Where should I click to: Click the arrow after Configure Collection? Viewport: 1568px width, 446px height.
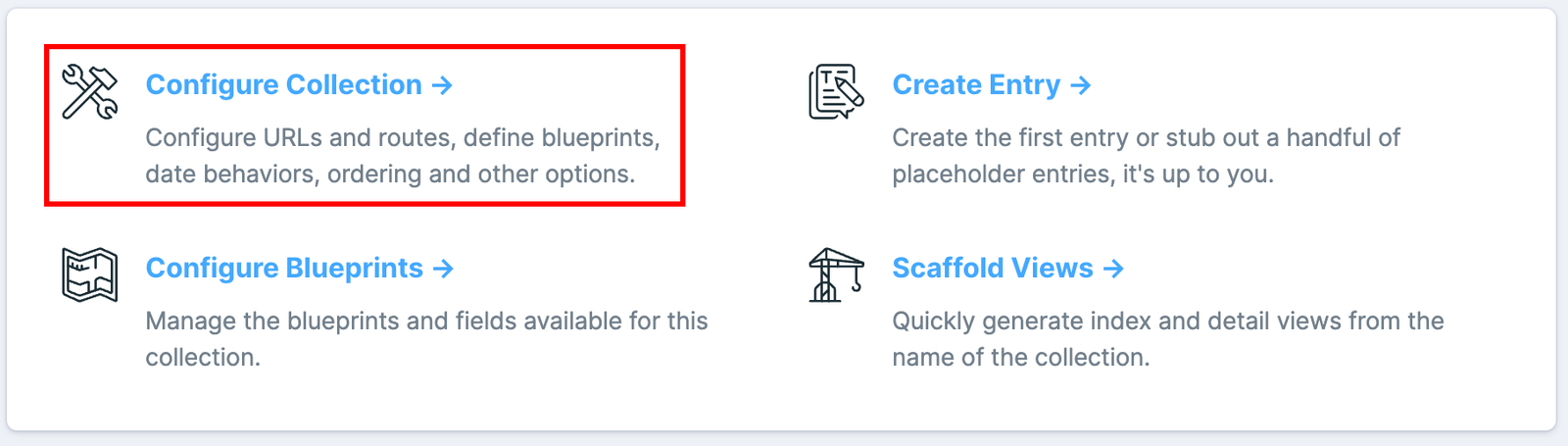click(443, 85)
